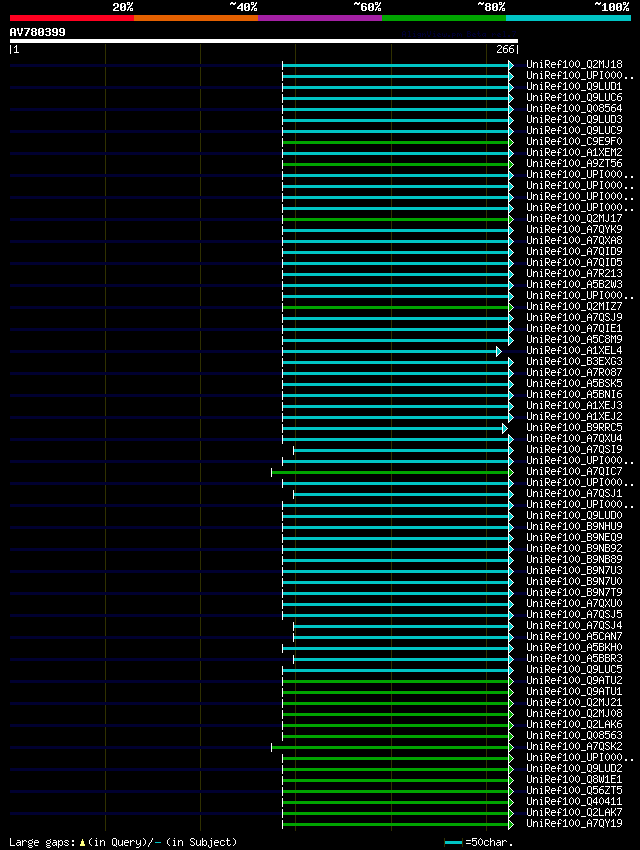The width and height of the screenshot is (640, 850).
Task: Click the query end position 266
Action: coord(505,49)
